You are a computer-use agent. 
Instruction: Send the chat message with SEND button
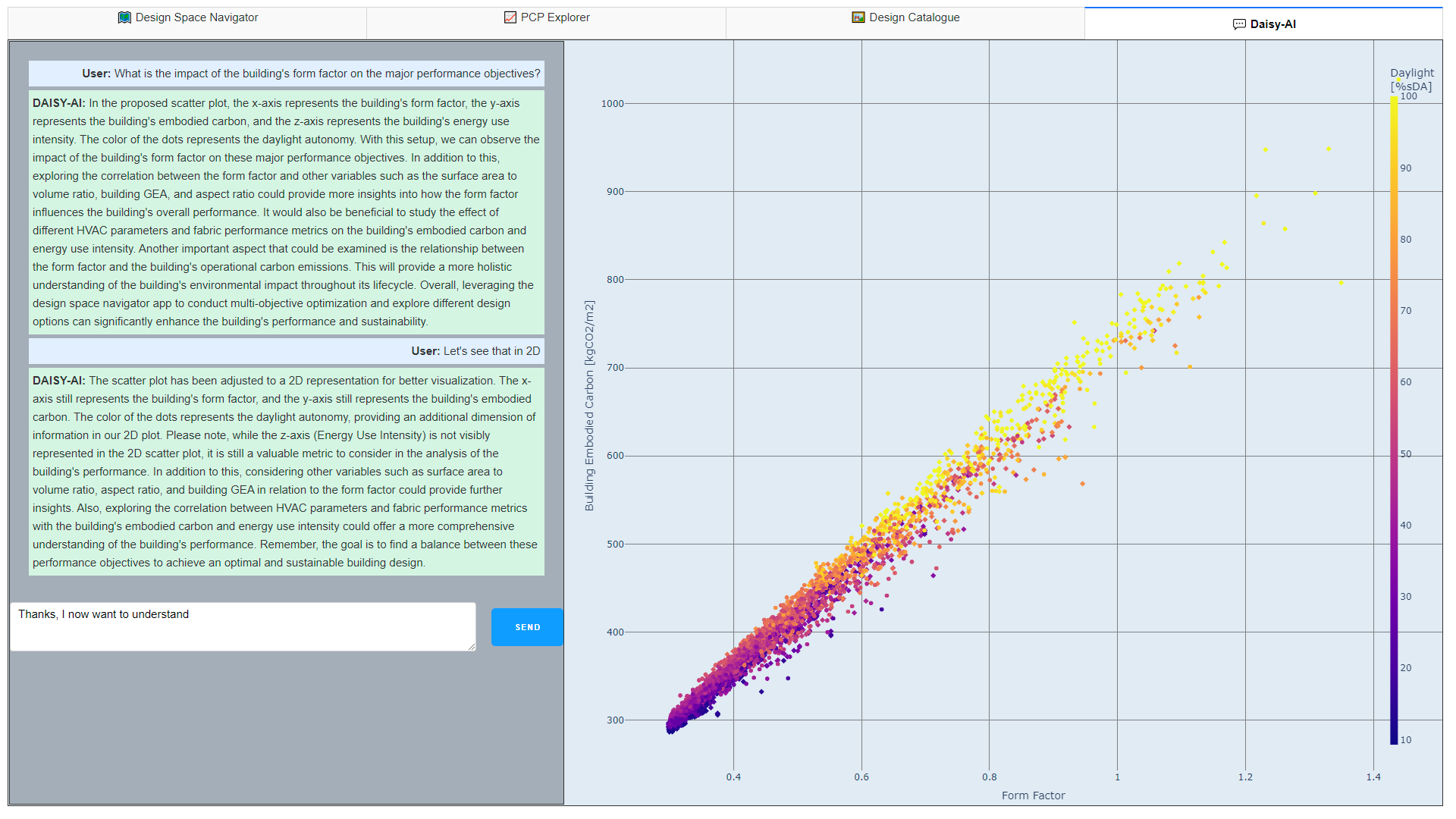pos(527,627)
